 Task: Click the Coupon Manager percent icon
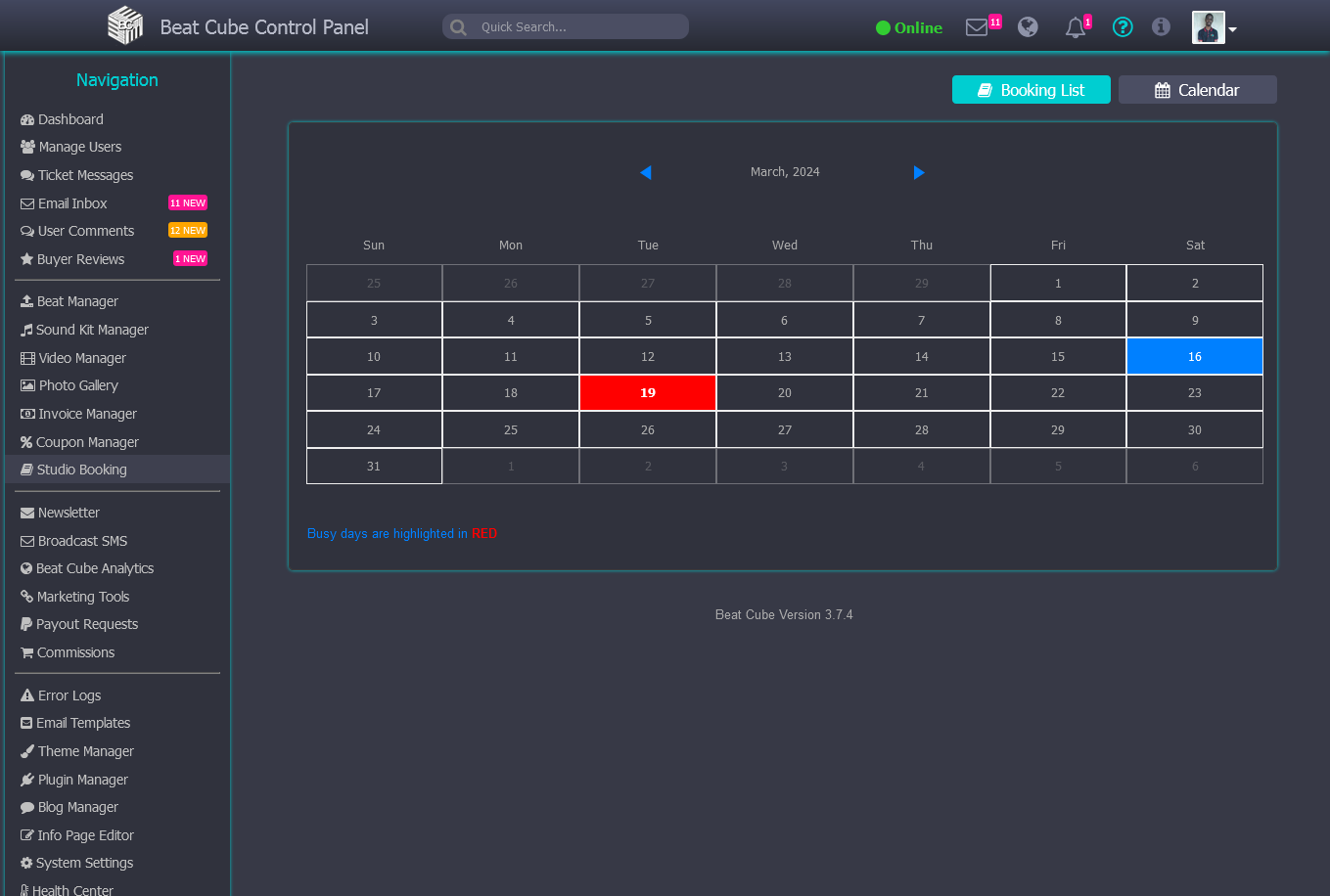click(x=26, y=442)
